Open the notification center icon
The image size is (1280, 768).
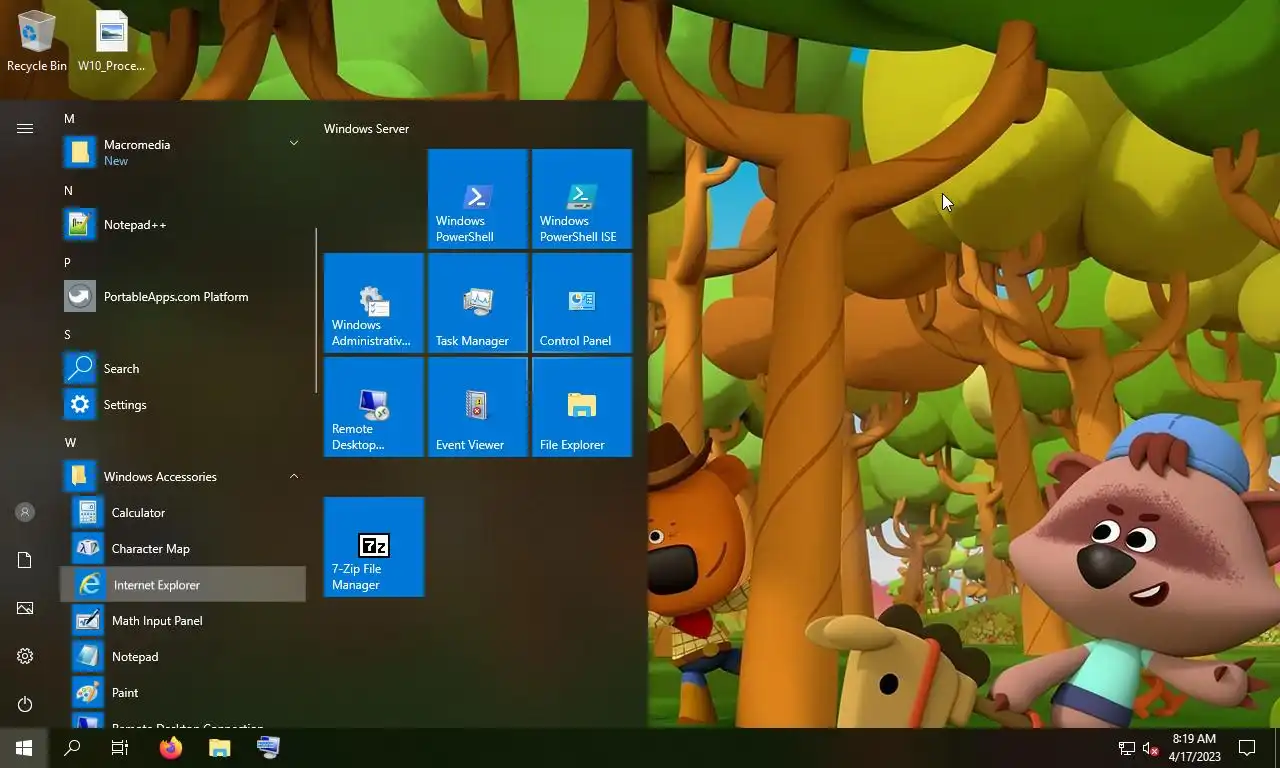pyautogui.click(x=1247, y=748)
